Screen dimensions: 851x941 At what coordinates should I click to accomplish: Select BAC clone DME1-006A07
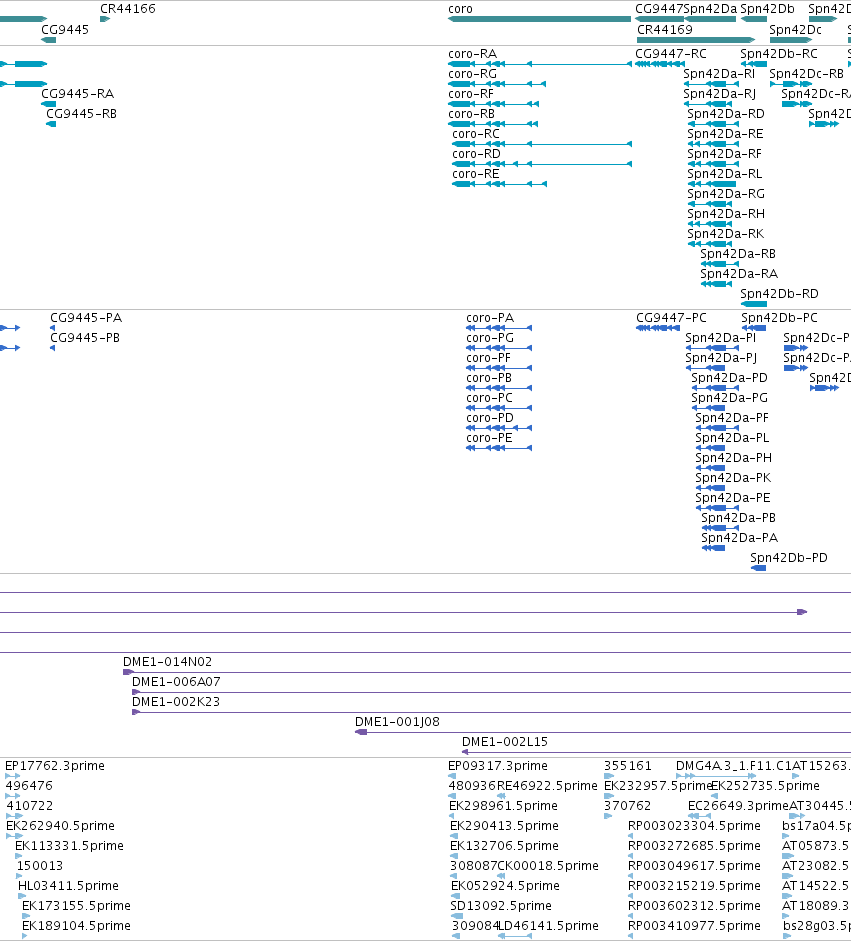(176, 681)
